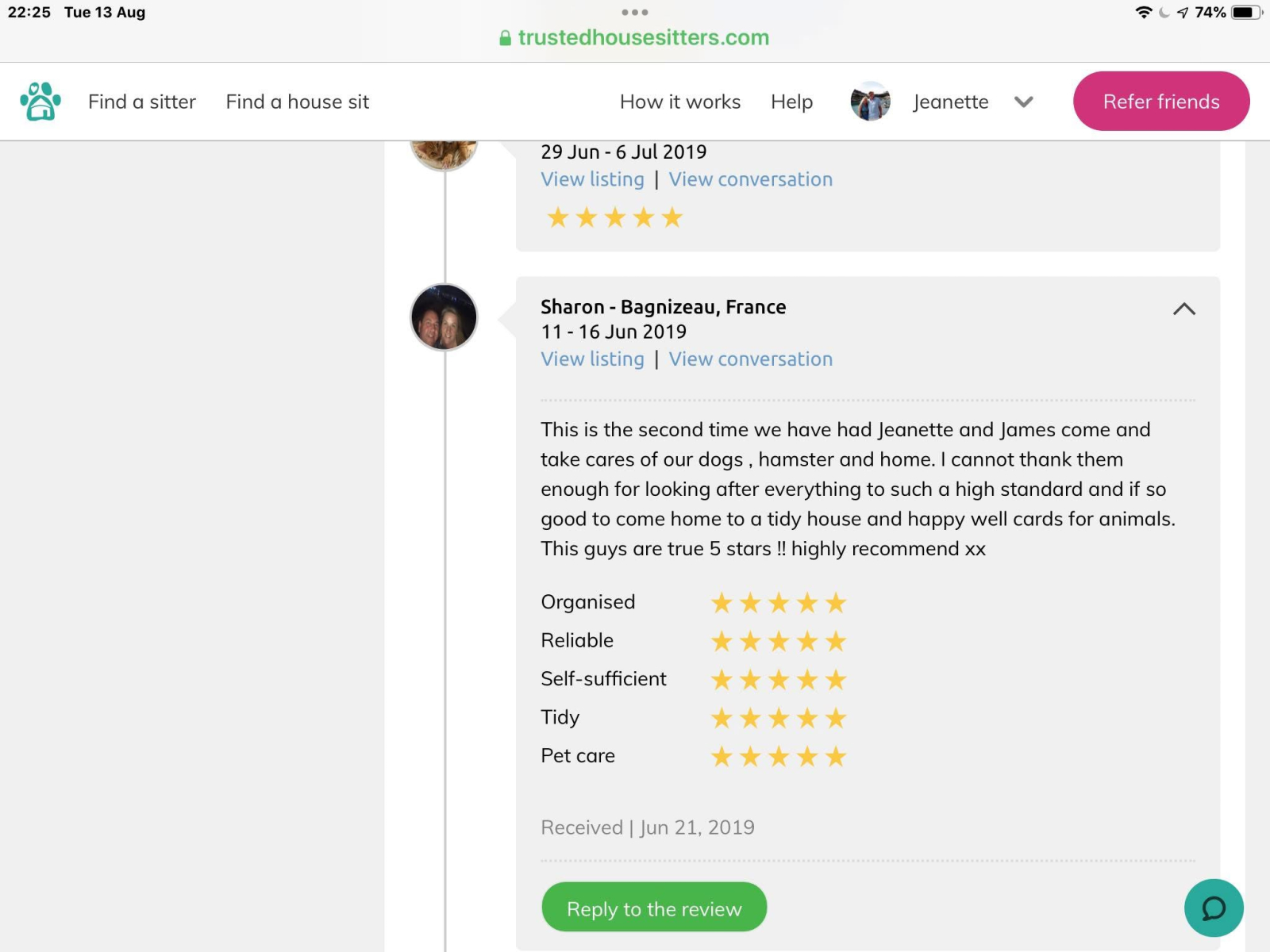The height and width of the screenshot is (952, 1270).
Task: Go to Find a house sit
Action: coord(297,102)
